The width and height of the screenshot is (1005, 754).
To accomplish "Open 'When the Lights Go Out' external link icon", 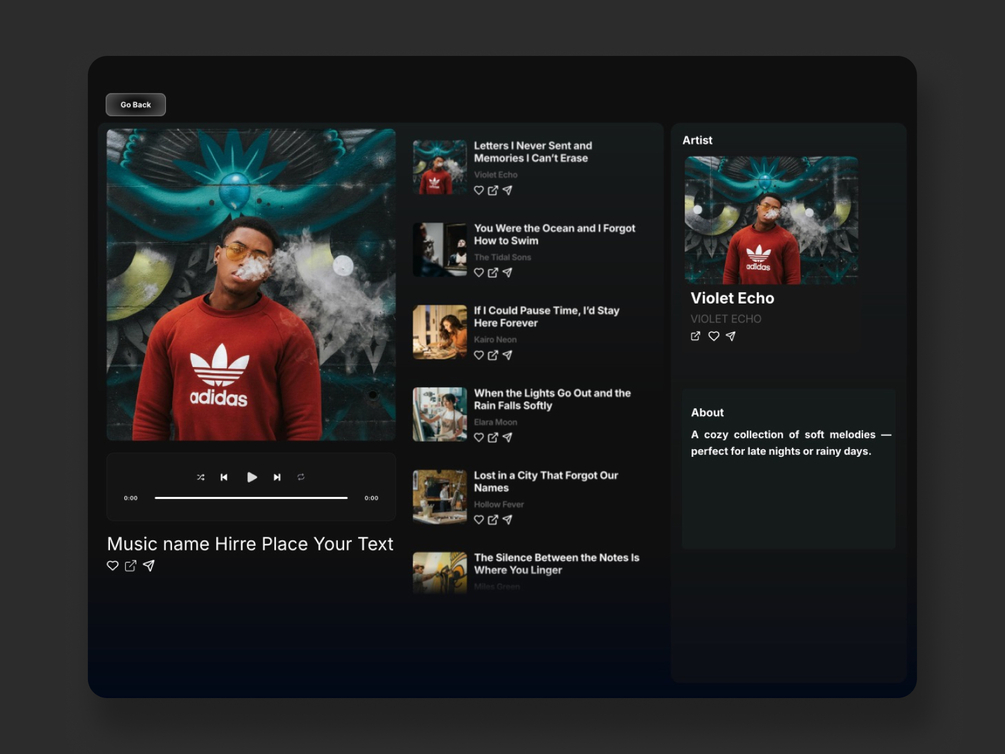I will pos(493,437).
